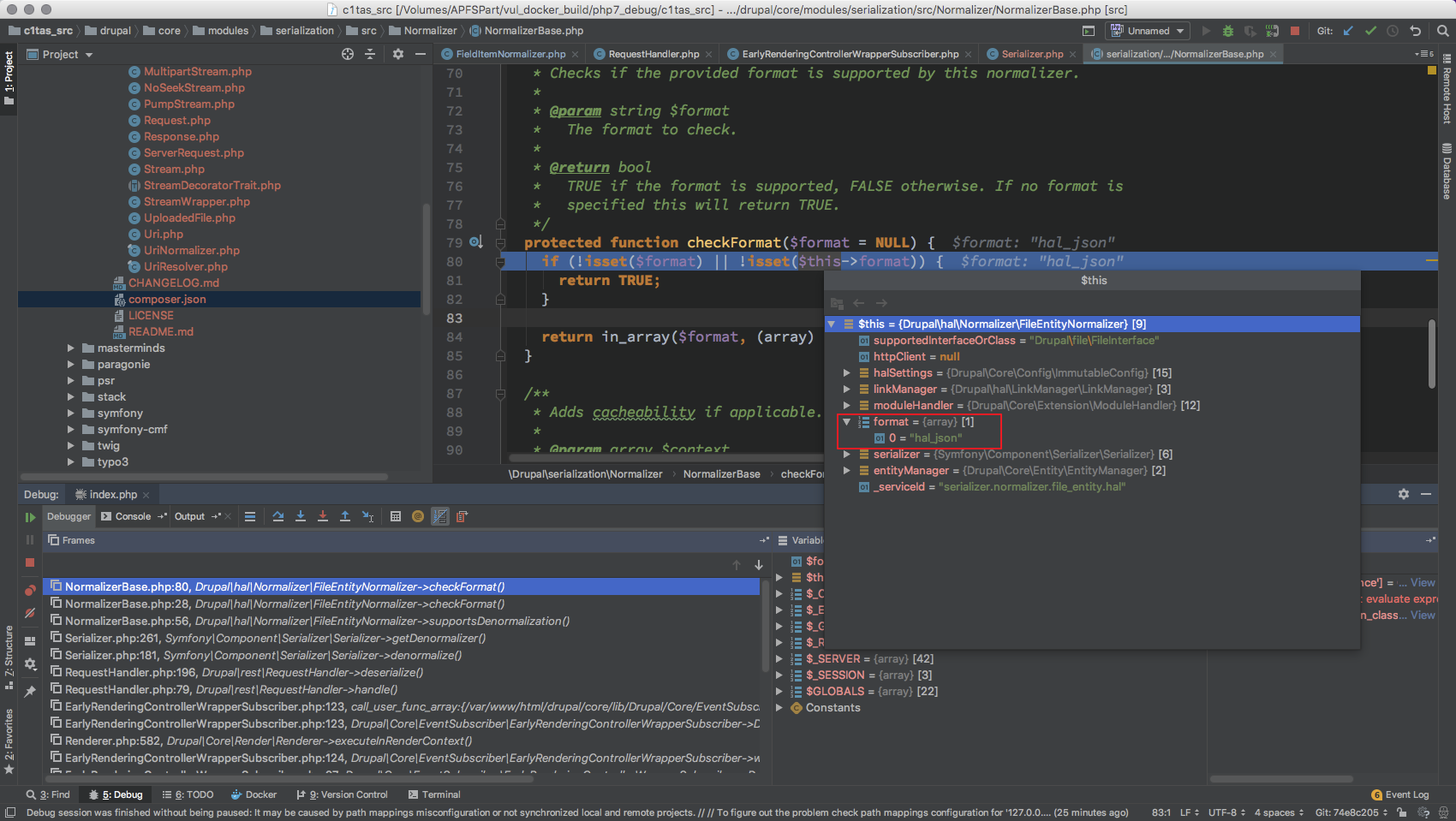
Task: Click the View Breakpoints red circles icon
Action: coord(30,590)
